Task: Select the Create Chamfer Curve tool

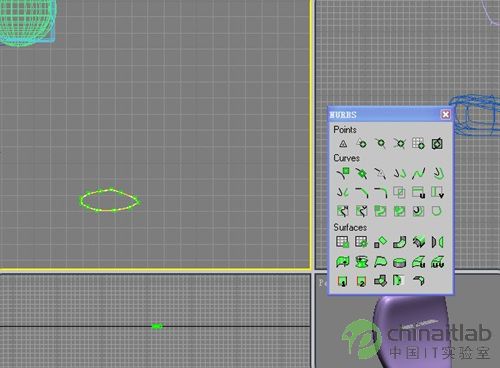Action: pos(362,192)
